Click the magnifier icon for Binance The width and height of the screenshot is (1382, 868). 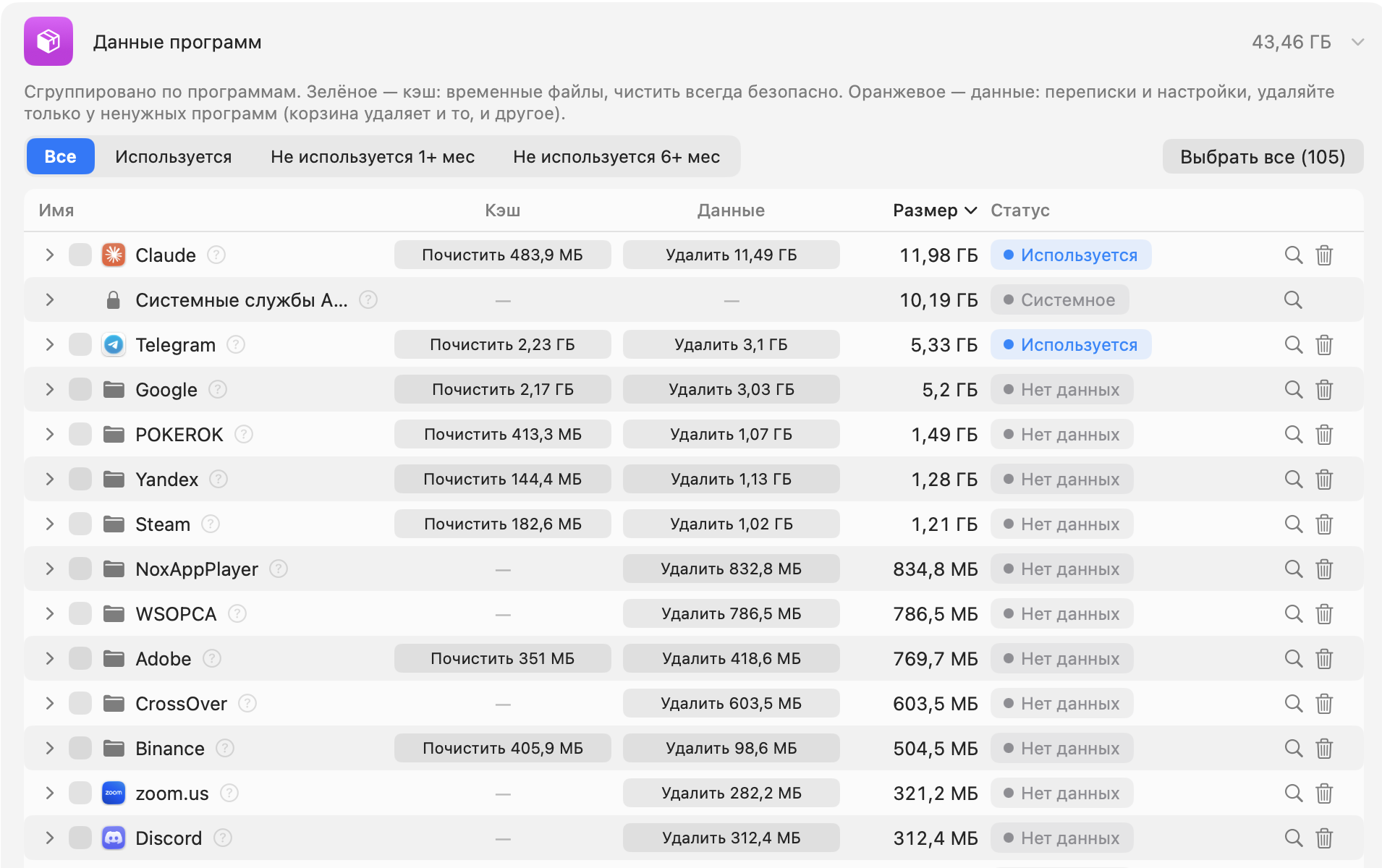pyautogui.click(x=1293, y=749)
